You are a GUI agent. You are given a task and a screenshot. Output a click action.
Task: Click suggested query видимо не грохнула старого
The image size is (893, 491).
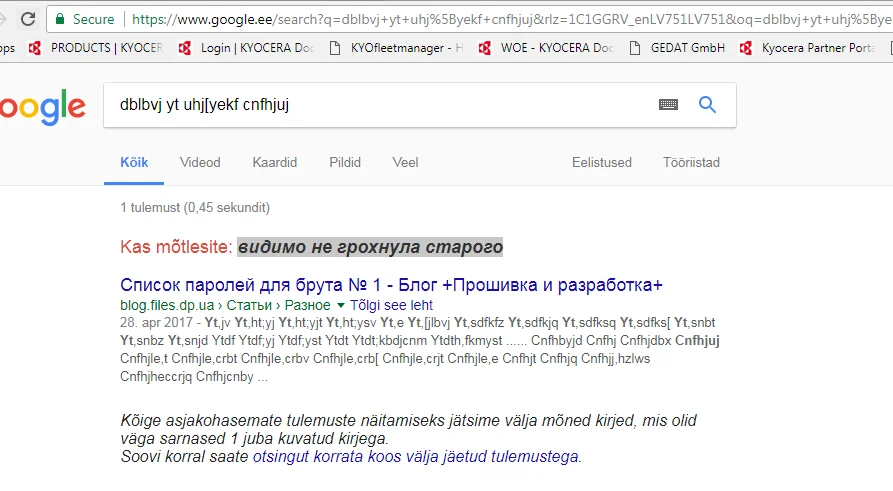[370, 247]
